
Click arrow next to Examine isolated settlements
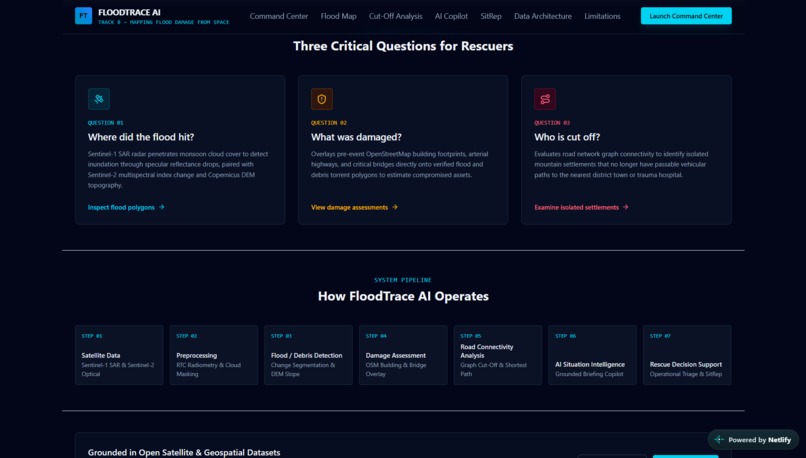tap(626, 207)
